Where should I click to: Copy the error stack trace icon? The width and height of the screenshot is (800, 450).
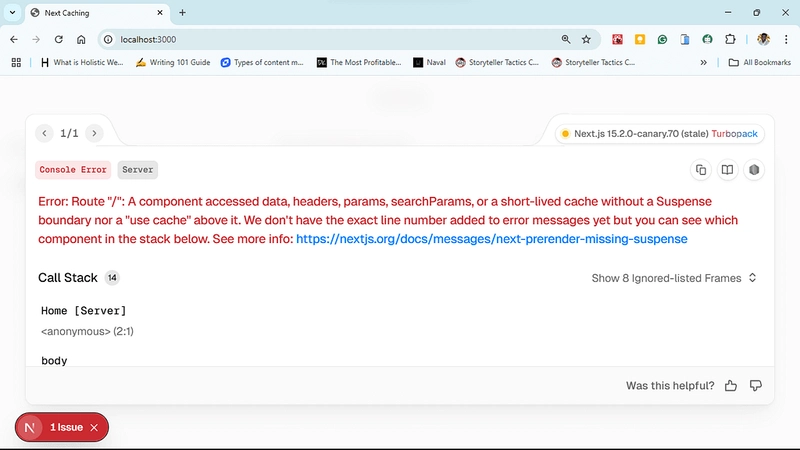pyautogui.click(x=701, y=170)
